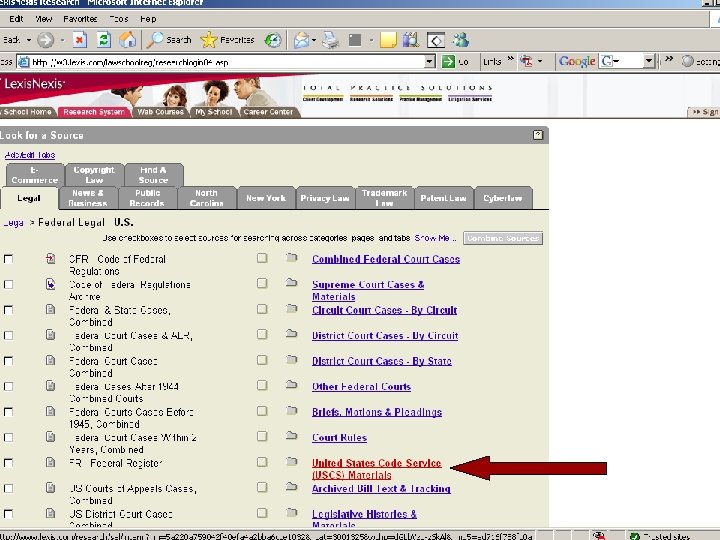This screenshot has width=720, height=540.
Task: Open the Favorites menu
Action: click(x=80, y=19)
